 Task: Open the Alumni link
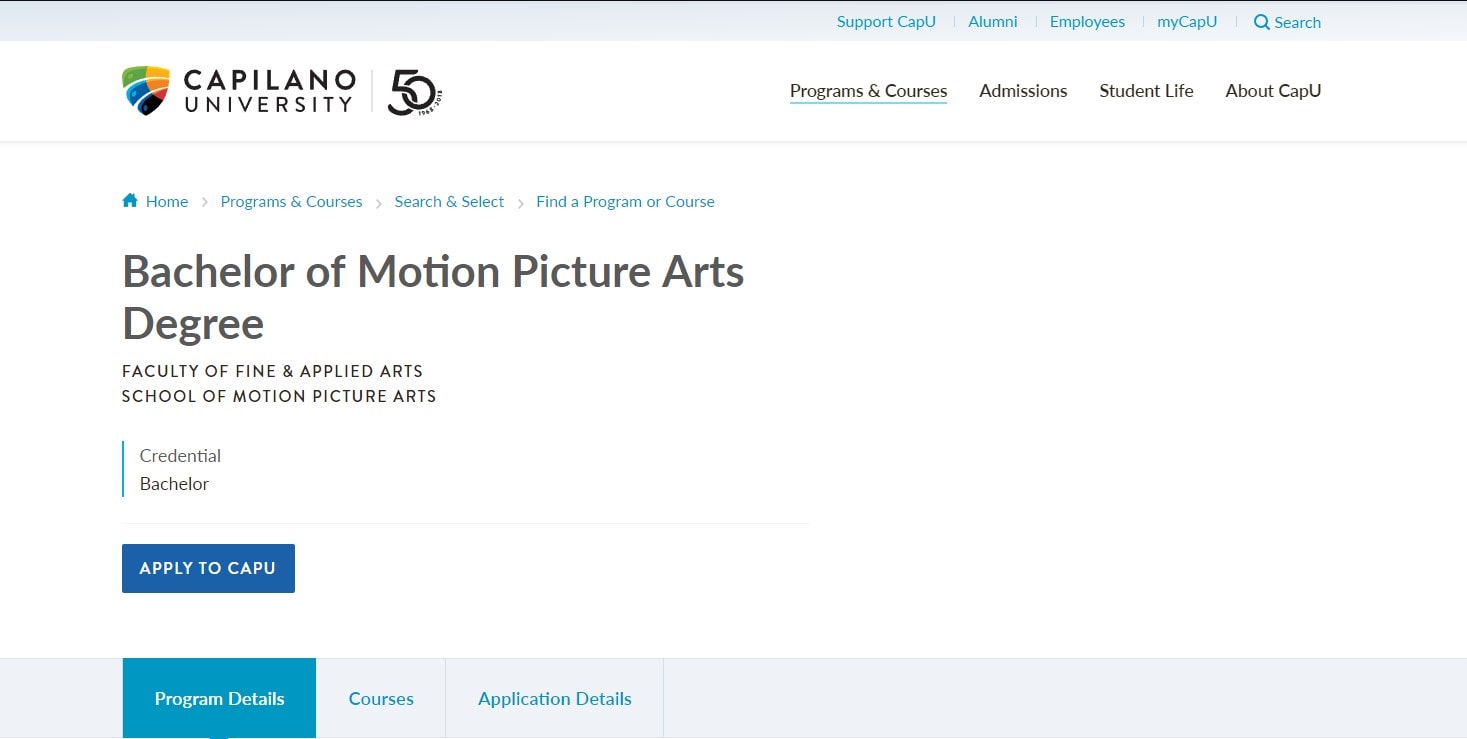click(993, 22)
